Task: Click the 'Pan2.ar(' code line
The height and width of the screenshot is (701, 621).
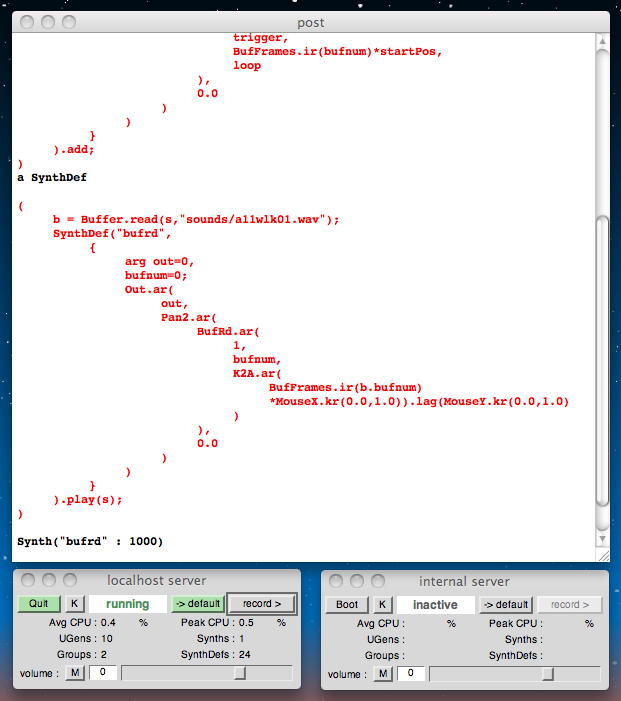Action: tap(189, 317)
